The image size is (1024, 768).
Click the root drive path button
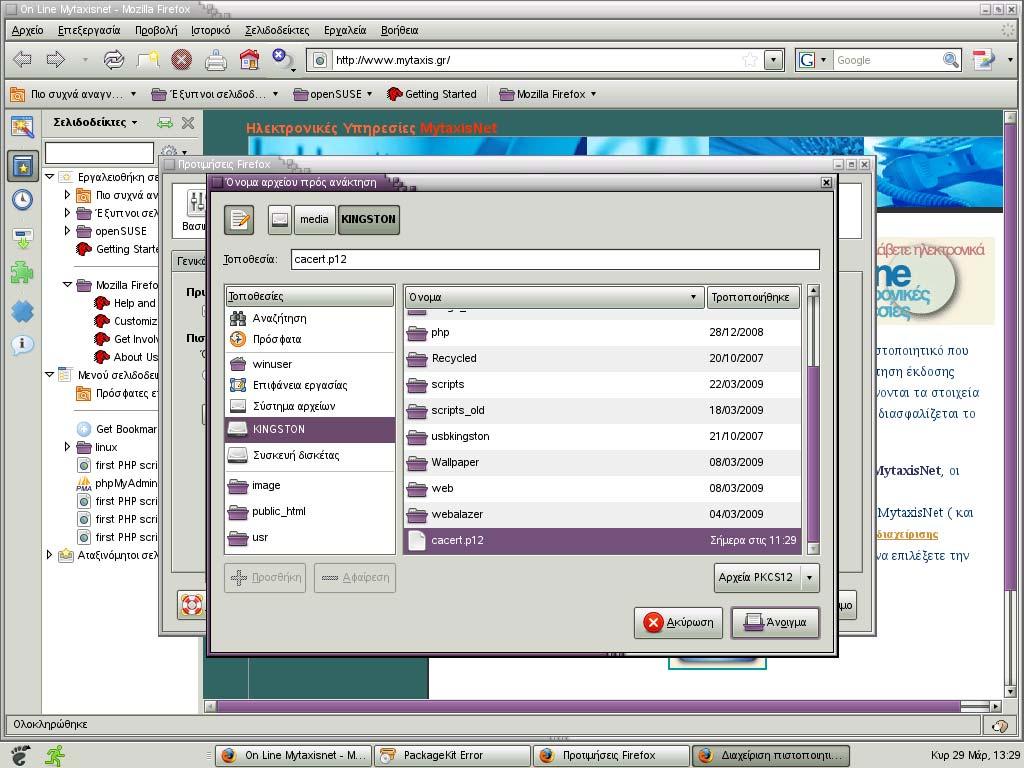coord(280,219)
